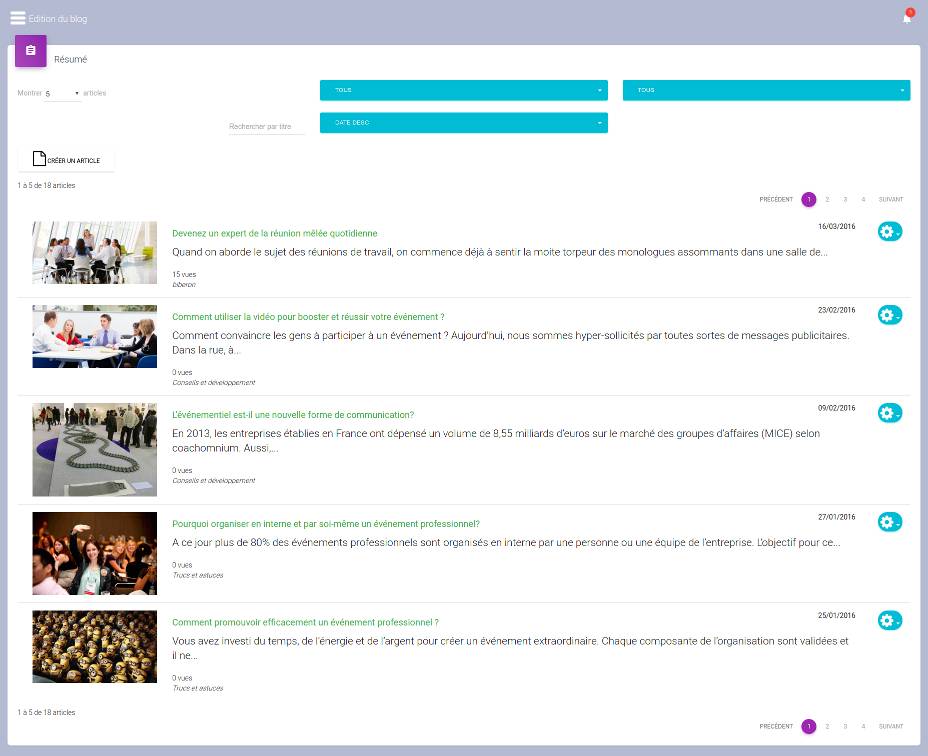This screenshot has height=756, width=928.
Task: Click excerpt starting 'Quand on aborde le sujet'
Action: (x=500, y=252)
